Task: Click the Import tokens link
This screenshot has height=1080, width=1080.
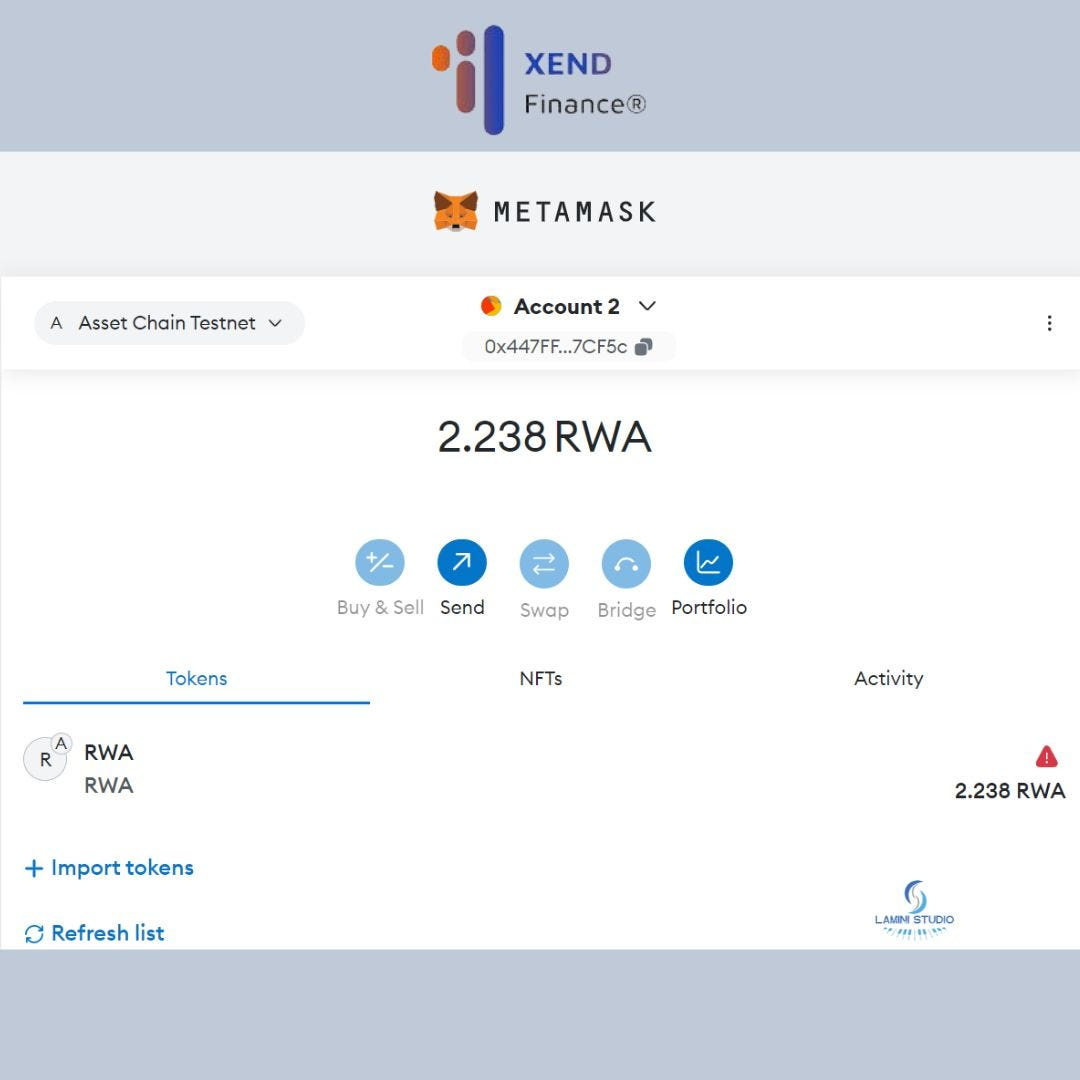Action: click(110, 868)
